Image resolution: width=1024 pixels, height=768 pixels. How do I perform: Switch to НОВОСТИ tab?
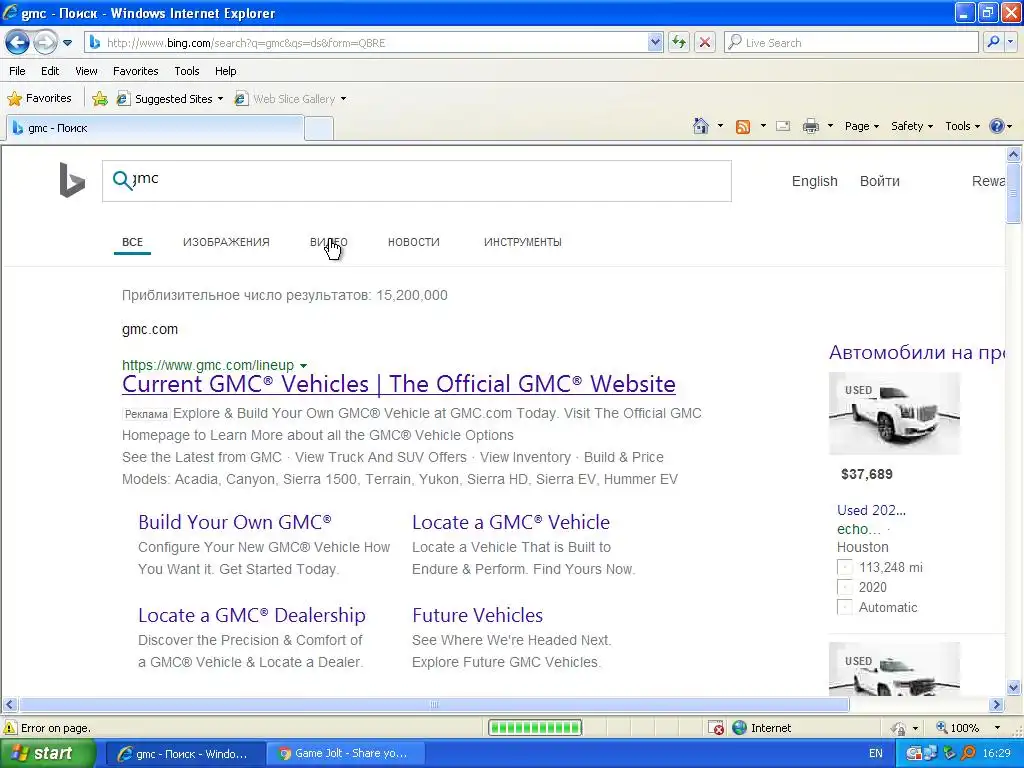pyautogui.click(x=413, y=242)
